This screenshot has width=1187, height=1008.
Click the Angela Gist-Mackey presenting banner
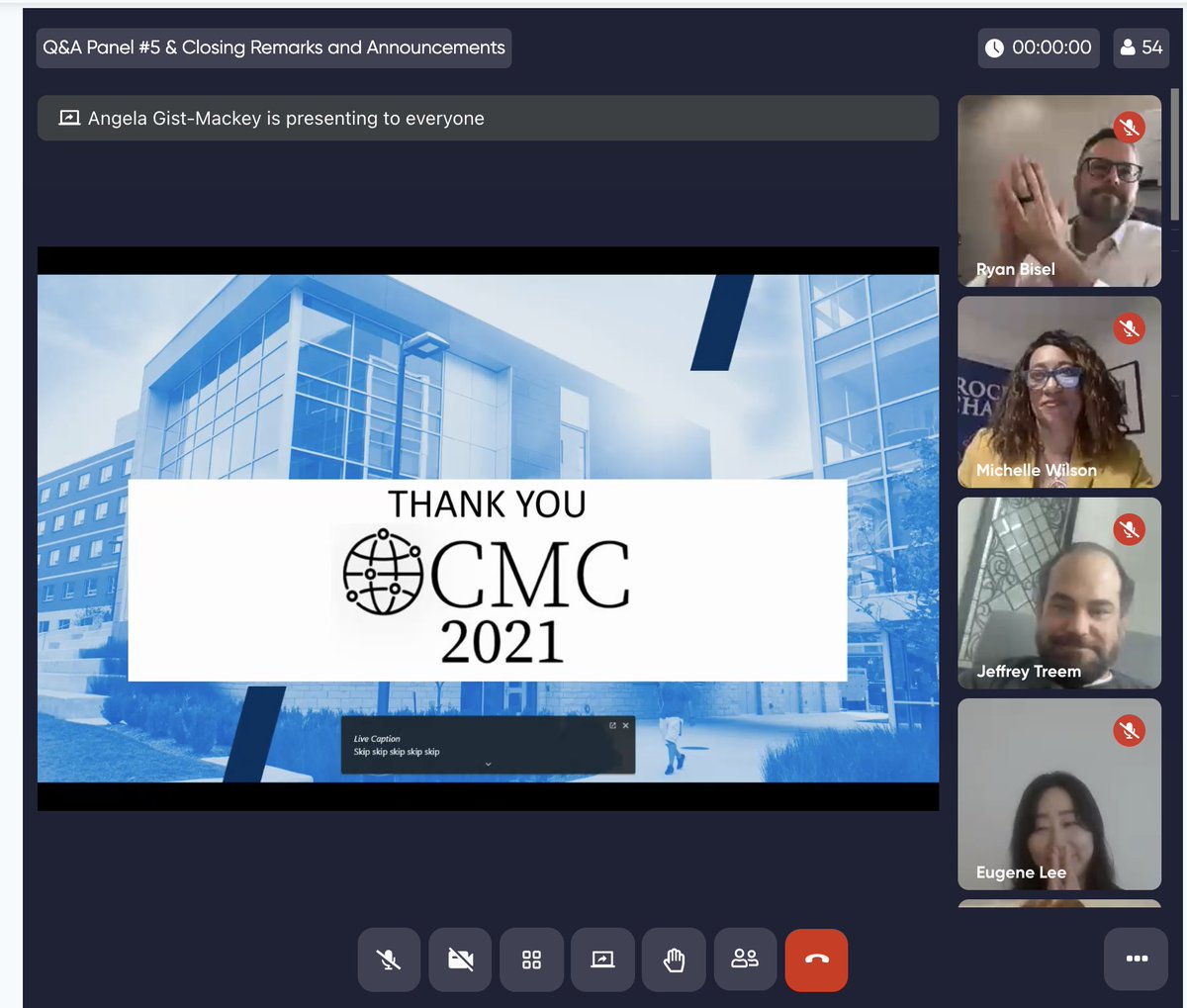click(x=488, y=118)
